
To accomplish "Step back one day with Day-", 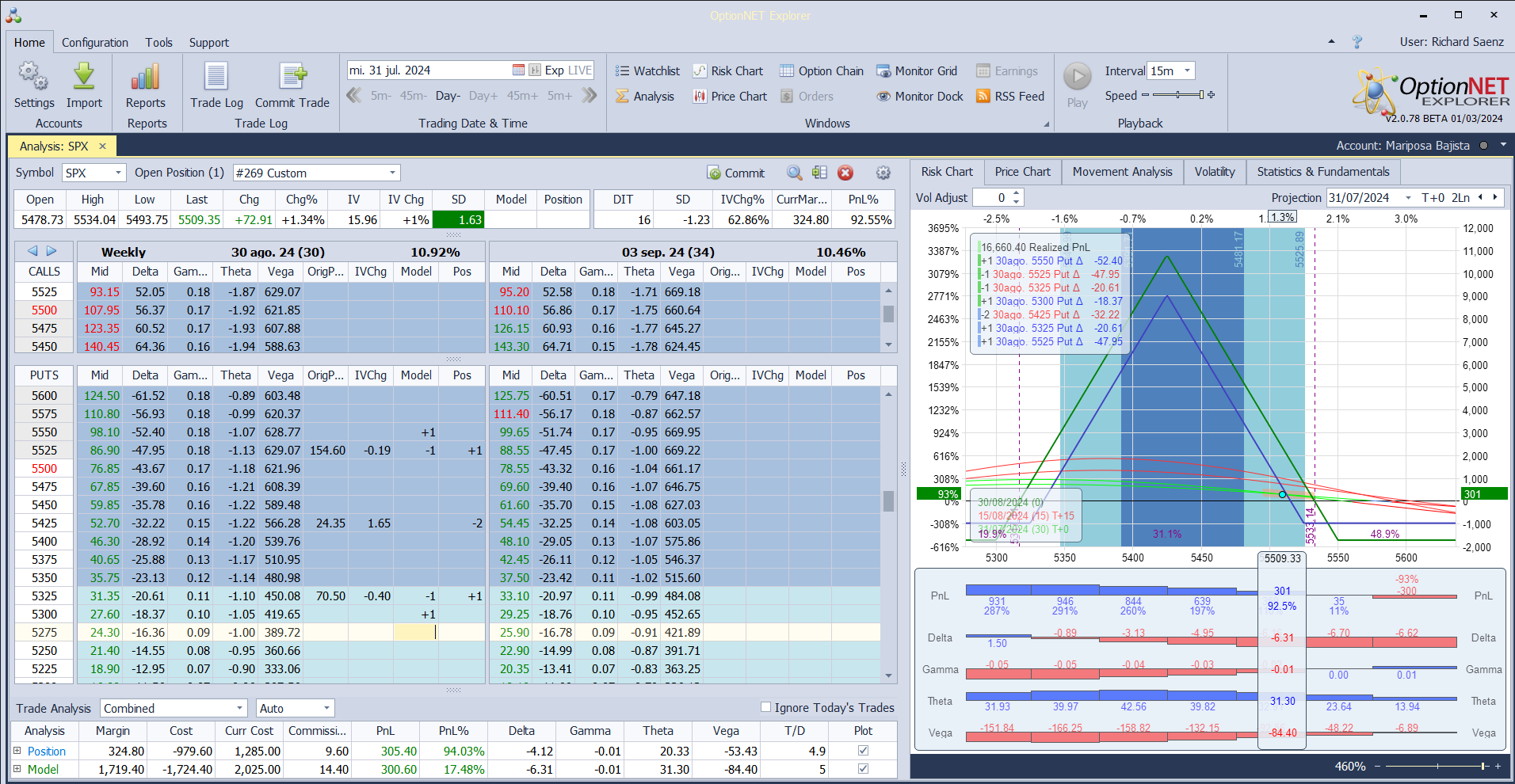I will [448, 96].
